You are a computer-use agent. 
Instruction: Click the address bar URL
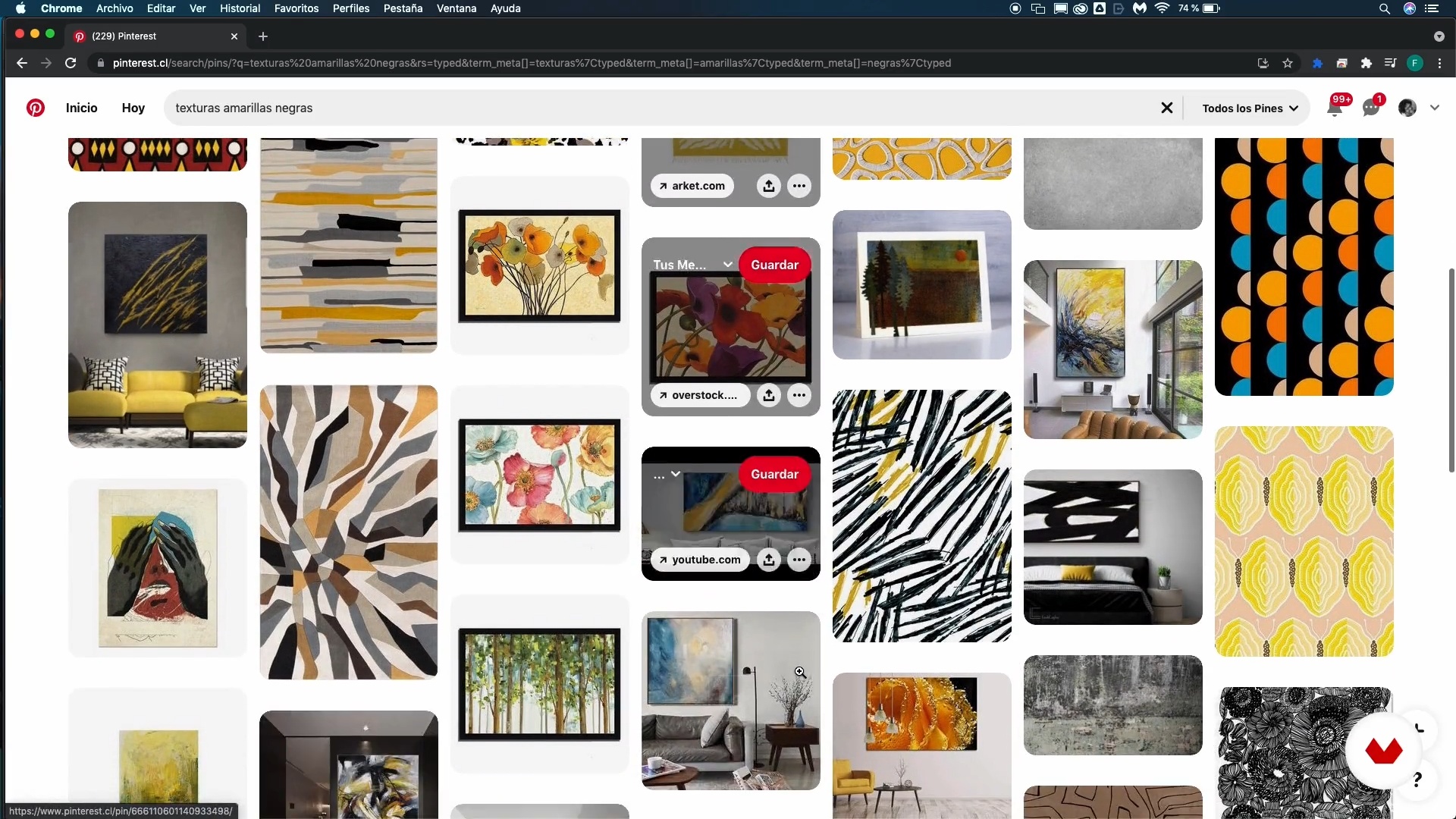tap(532, 63)
